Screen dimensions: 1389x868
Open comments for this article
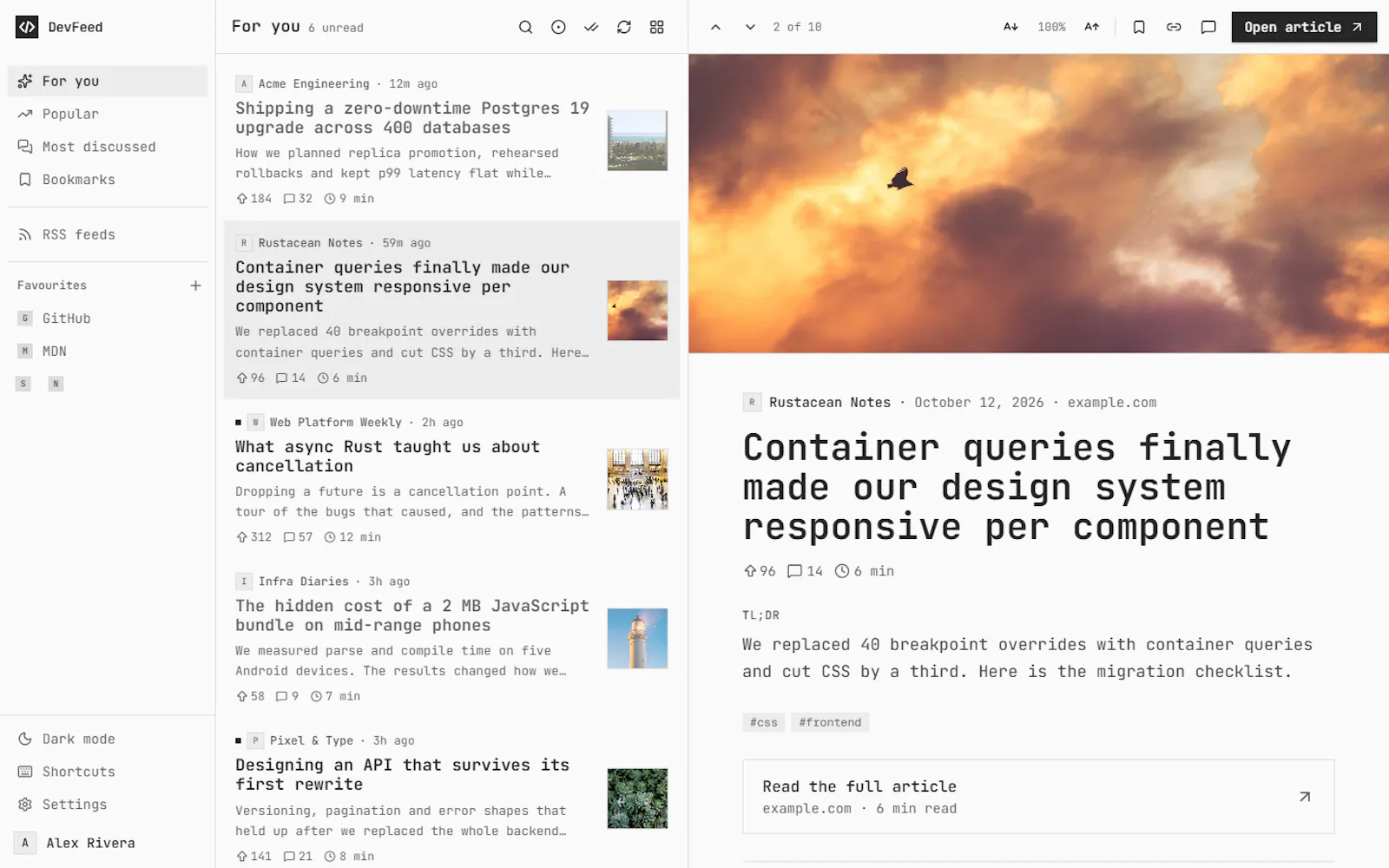[x=1208, y=27]
